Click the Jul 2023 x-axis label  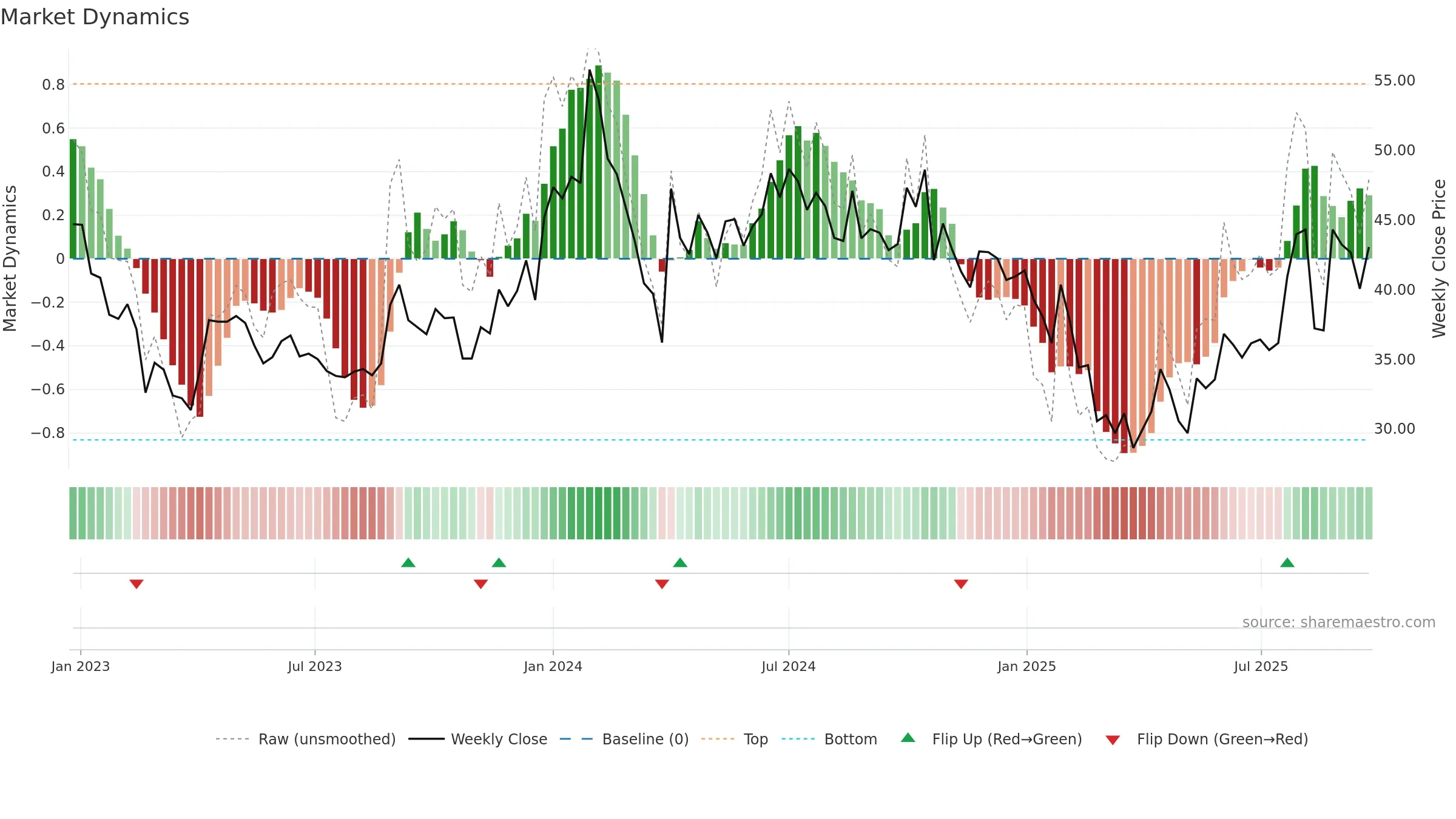[315, 666]
